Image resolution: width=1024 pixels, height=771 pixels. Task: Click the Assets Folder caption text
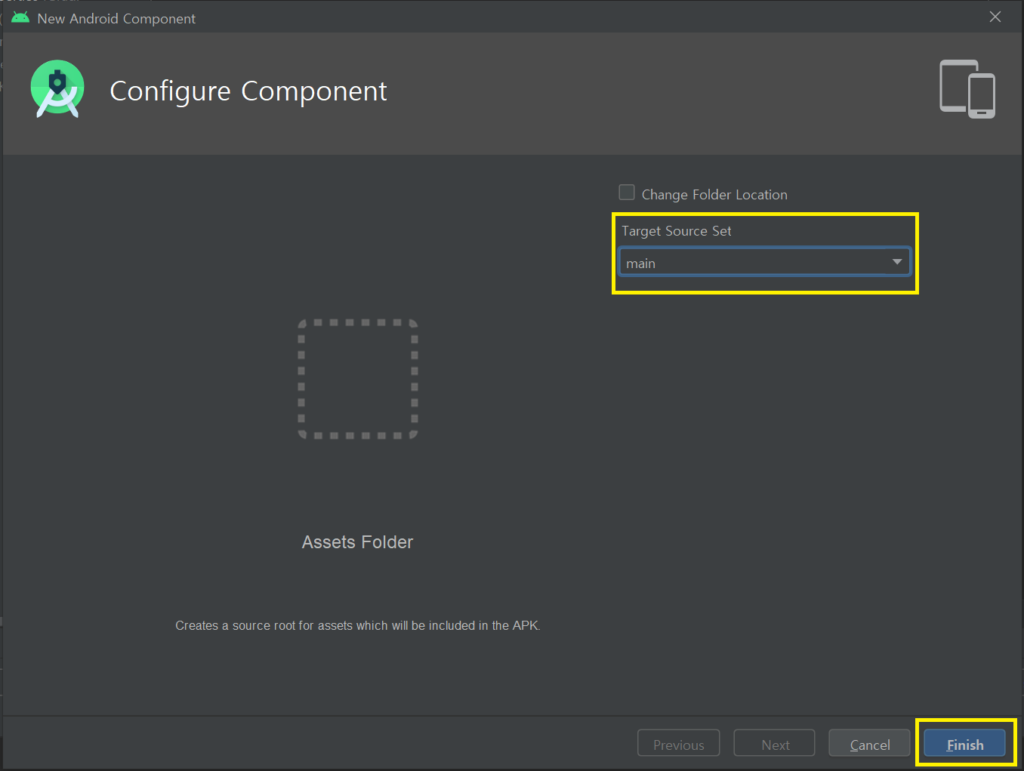(x=357, y=542)
